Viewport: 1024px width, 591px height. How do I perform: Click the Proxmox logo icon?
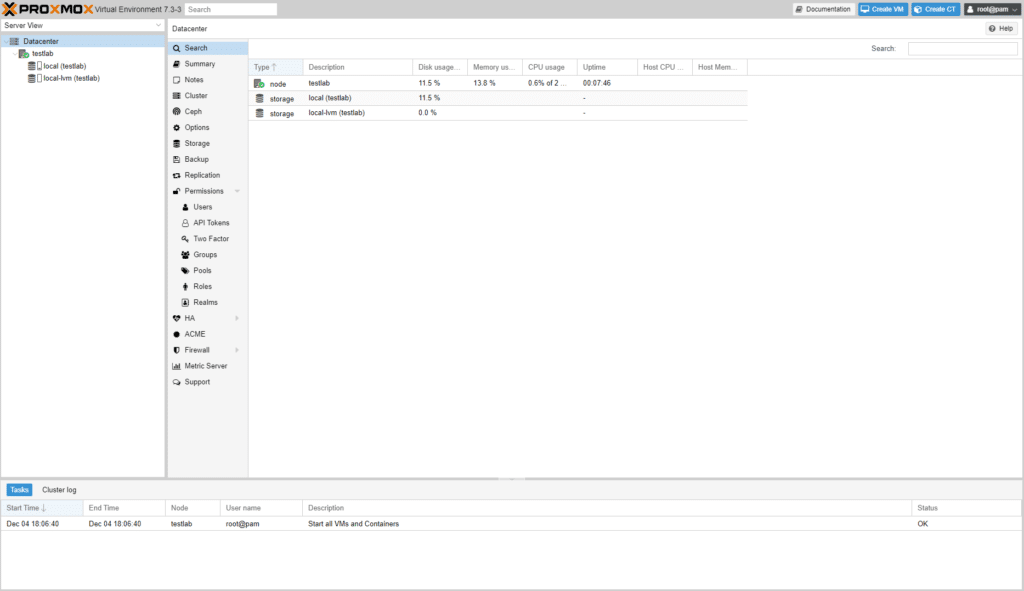click(x=10, y=9)
